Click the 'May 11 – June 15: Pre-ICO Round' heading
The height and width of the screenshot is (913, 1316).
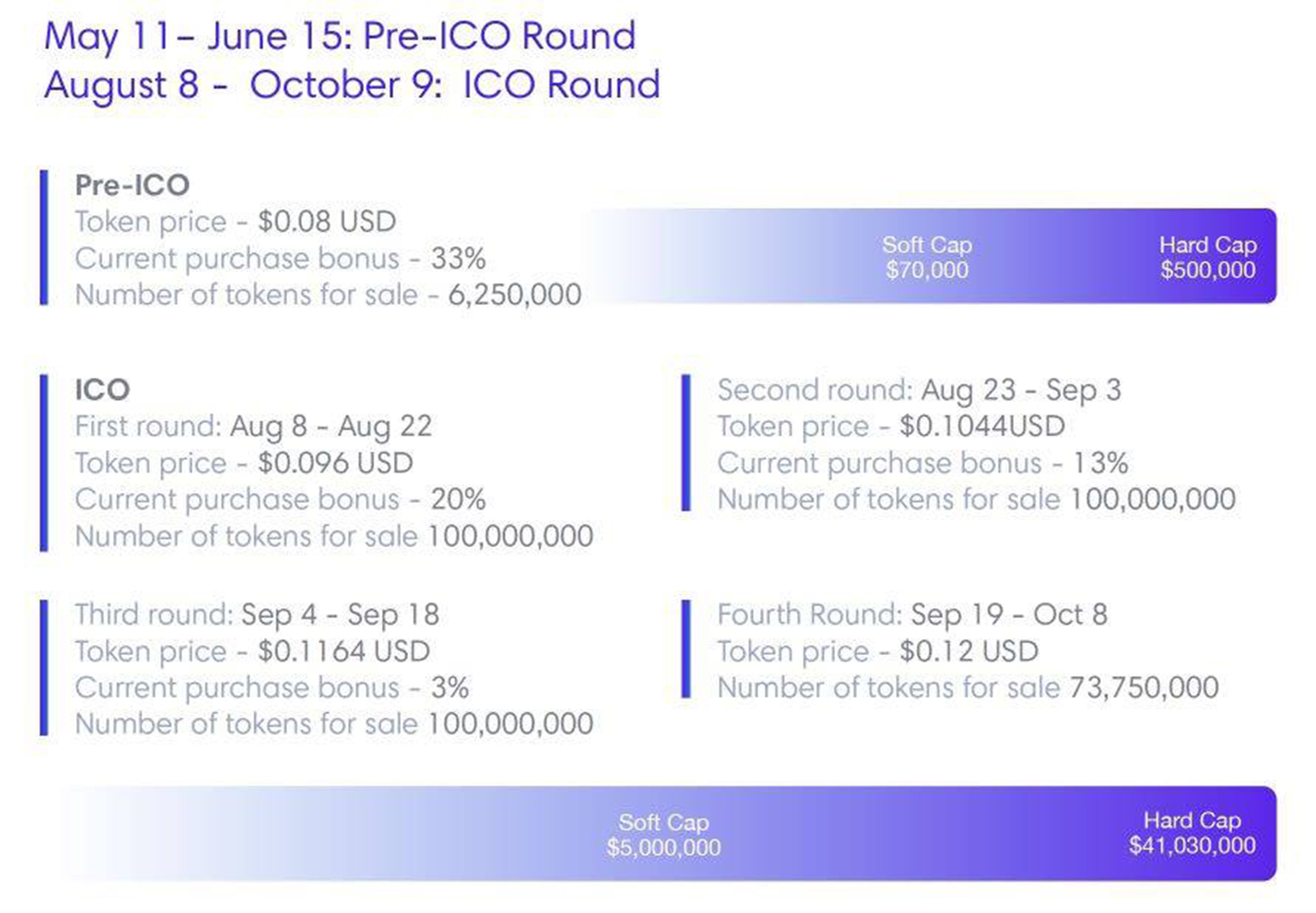click(340, 36)
